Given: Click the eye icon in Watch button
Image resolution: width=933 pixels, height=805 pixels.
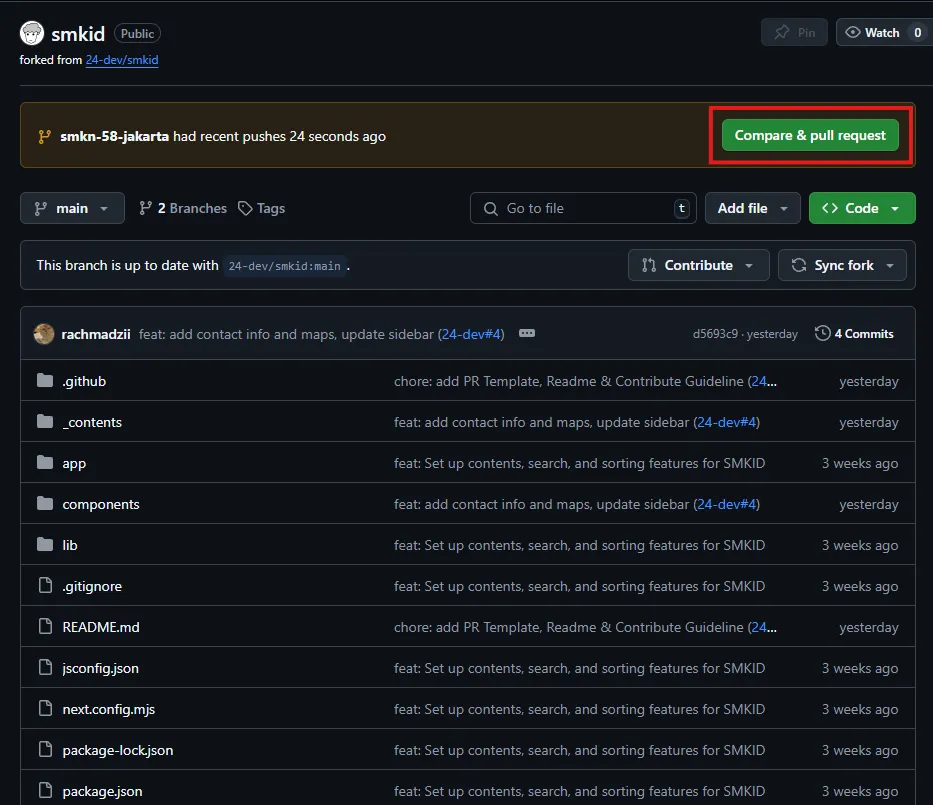Looking at the screenshot, I should [853, 32].
